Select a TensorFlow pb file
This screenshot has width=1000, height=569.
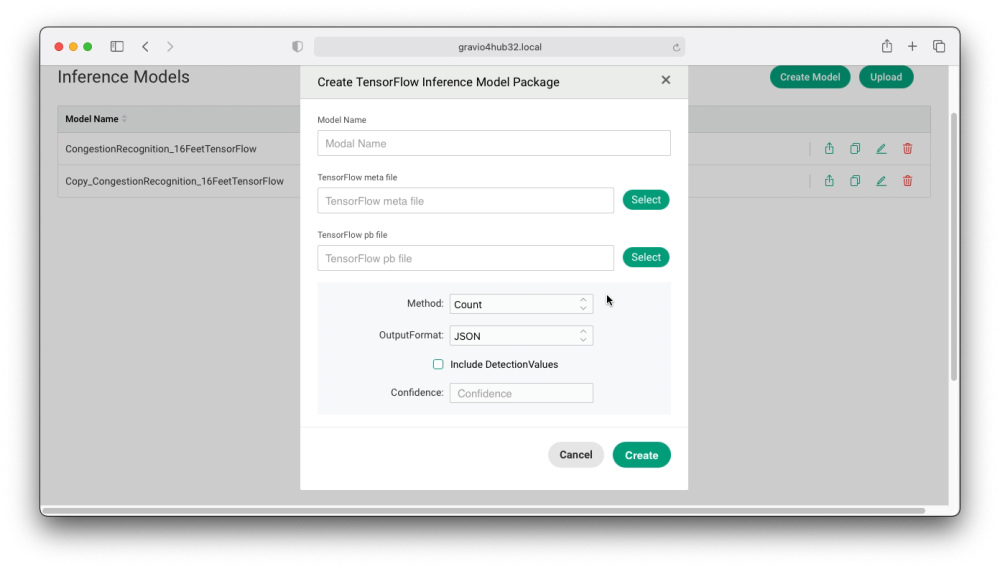coord(646,258)
